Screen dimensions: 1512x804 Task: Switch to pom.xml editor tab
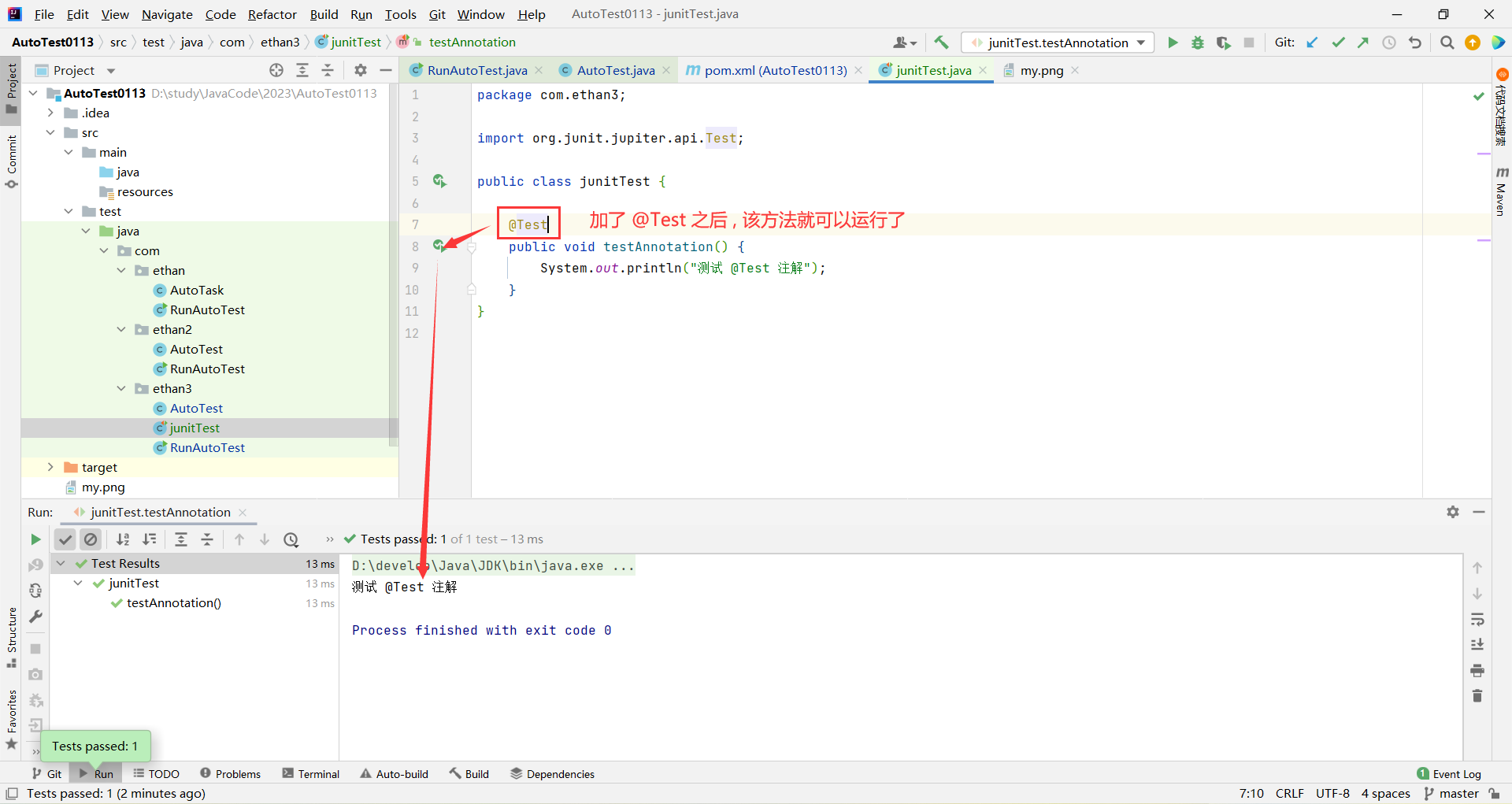[775, 70]
